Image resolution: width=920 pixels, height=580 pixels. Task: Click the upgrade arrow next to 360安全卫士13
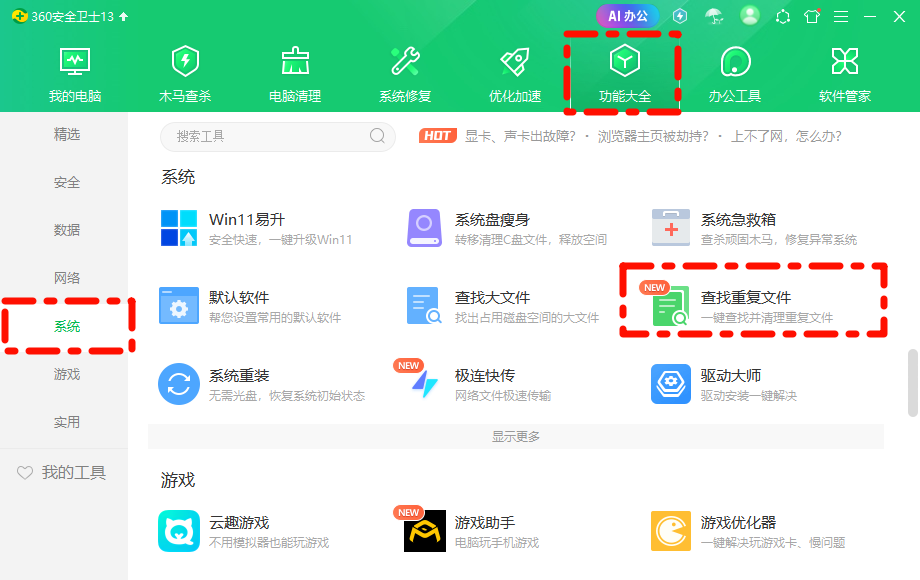coord(123,16)
